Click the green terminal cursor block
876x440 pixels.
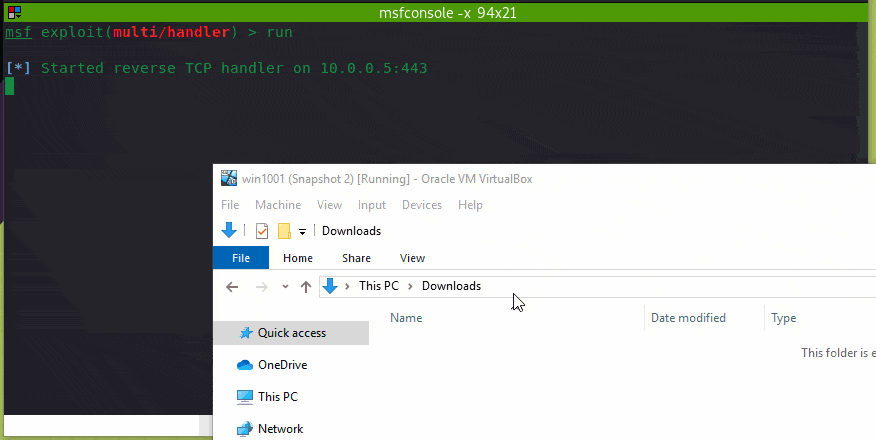9,86
